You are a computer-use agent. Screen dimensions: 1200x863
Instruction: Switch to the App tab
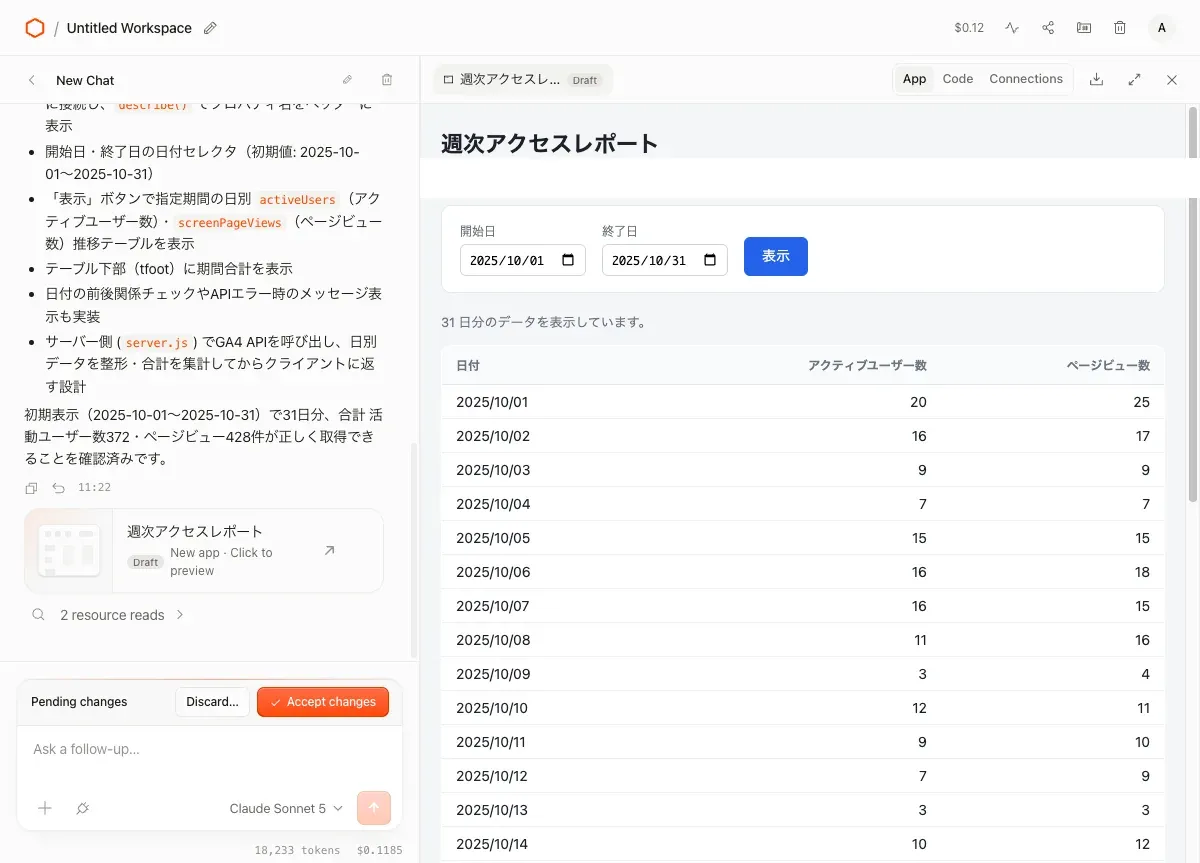coord(914,79)
